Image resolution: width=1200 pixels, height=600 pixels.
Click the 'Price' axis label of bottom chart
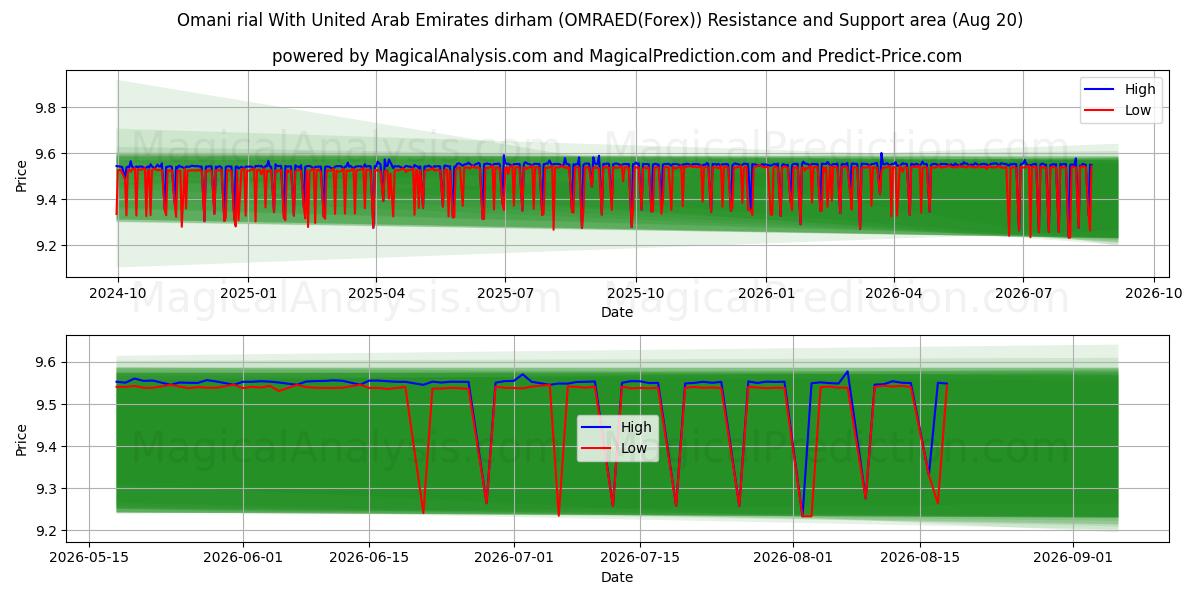[x=22, y=438]
